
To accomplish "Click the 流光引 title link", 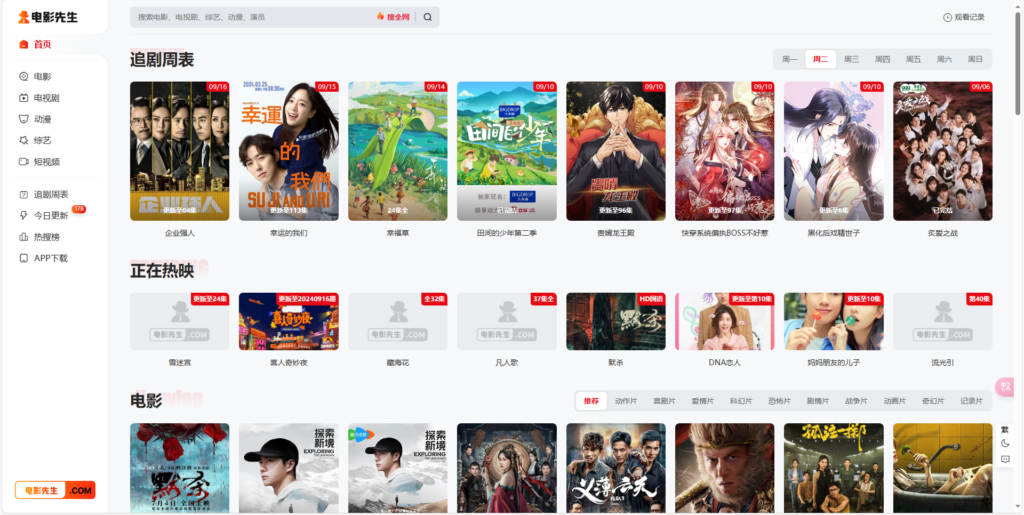I will click(942, 362).
